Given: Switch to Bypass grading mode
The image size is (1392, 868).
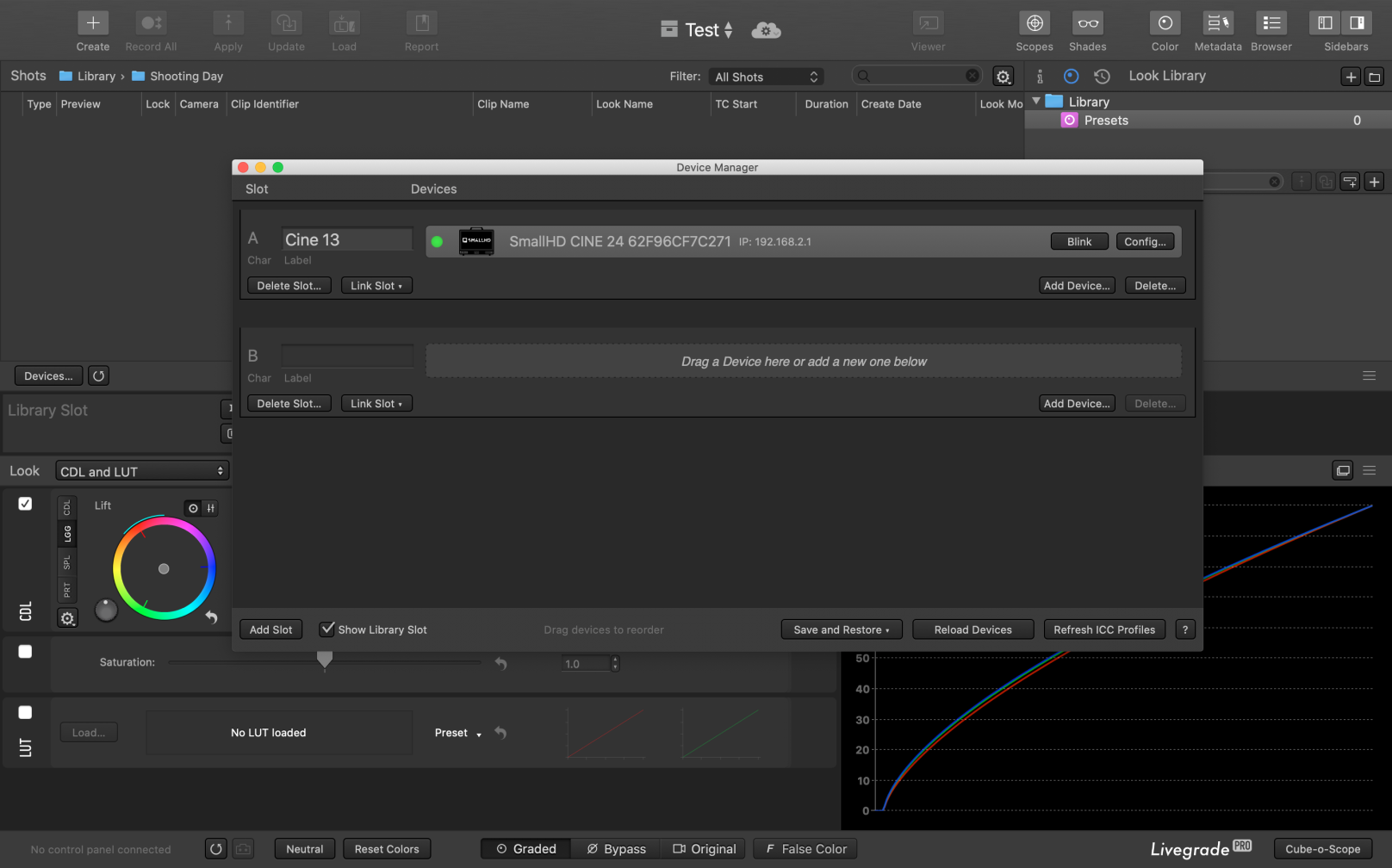Looking at the screenshot, I should (x=616, y=849).
